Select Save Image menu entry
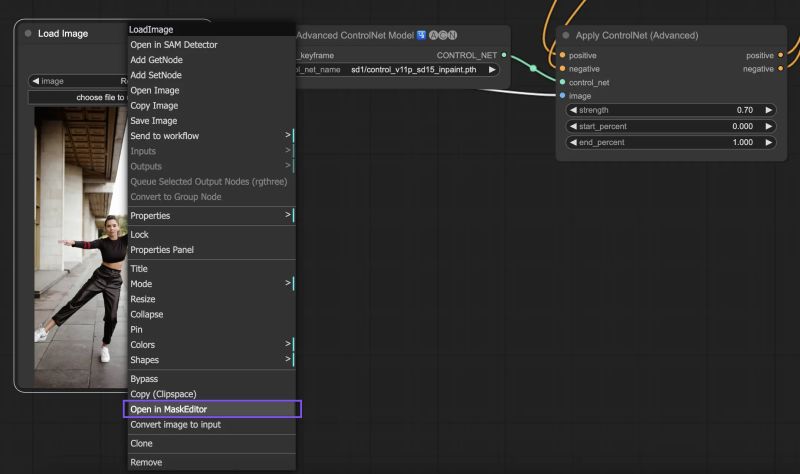The height and width of the screenshot is (474, 800). pos(211,121)
